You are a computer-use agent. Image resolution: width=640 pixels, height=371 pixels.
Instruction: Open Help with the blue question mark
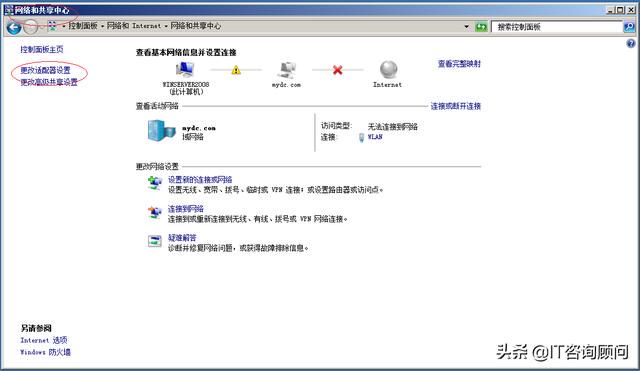[631, 43]
